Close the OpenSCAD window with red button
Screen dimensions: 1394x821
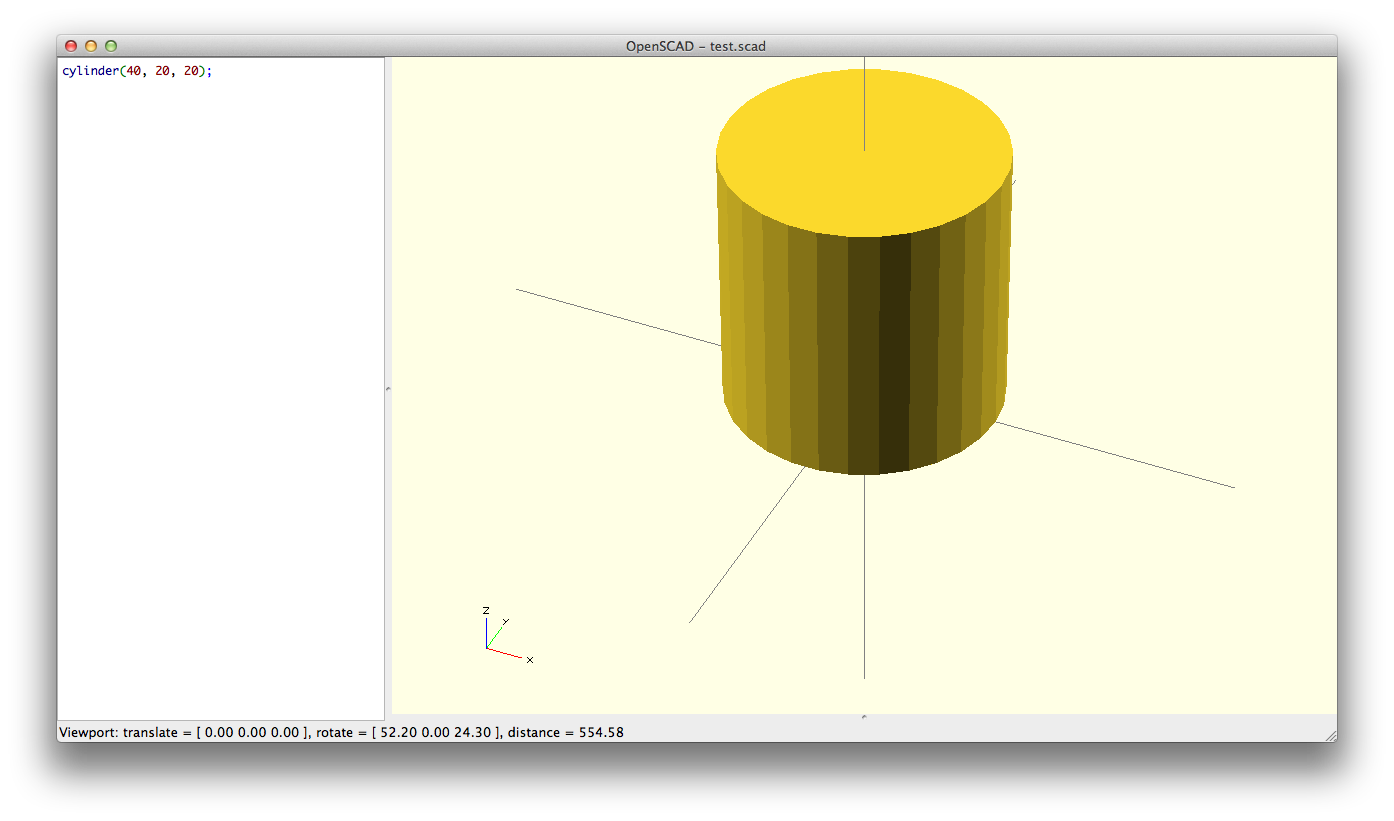tap(71, 46)
